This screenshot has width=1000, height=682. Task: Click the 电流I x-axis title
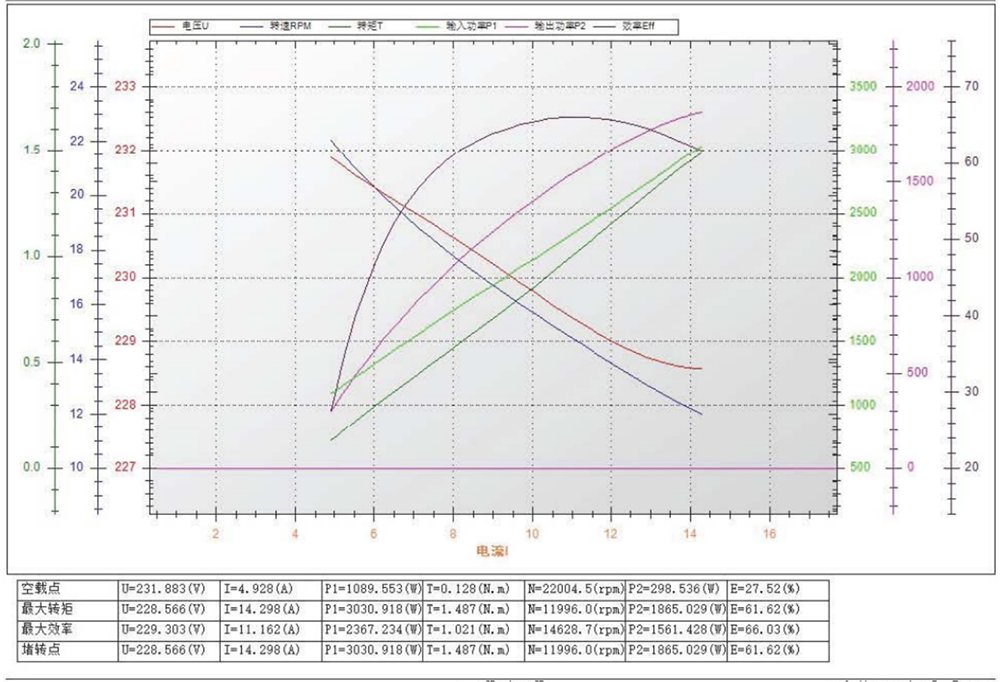pos(490,551)
